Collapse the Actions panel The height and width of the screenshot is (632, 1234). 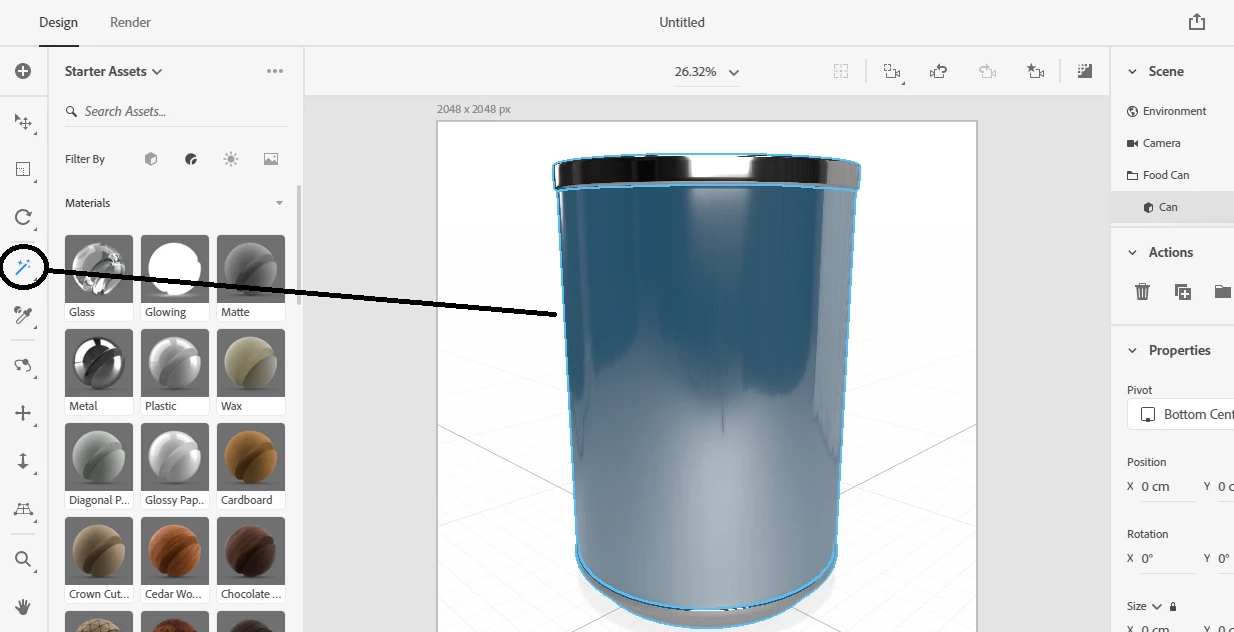click(1132, 252)
